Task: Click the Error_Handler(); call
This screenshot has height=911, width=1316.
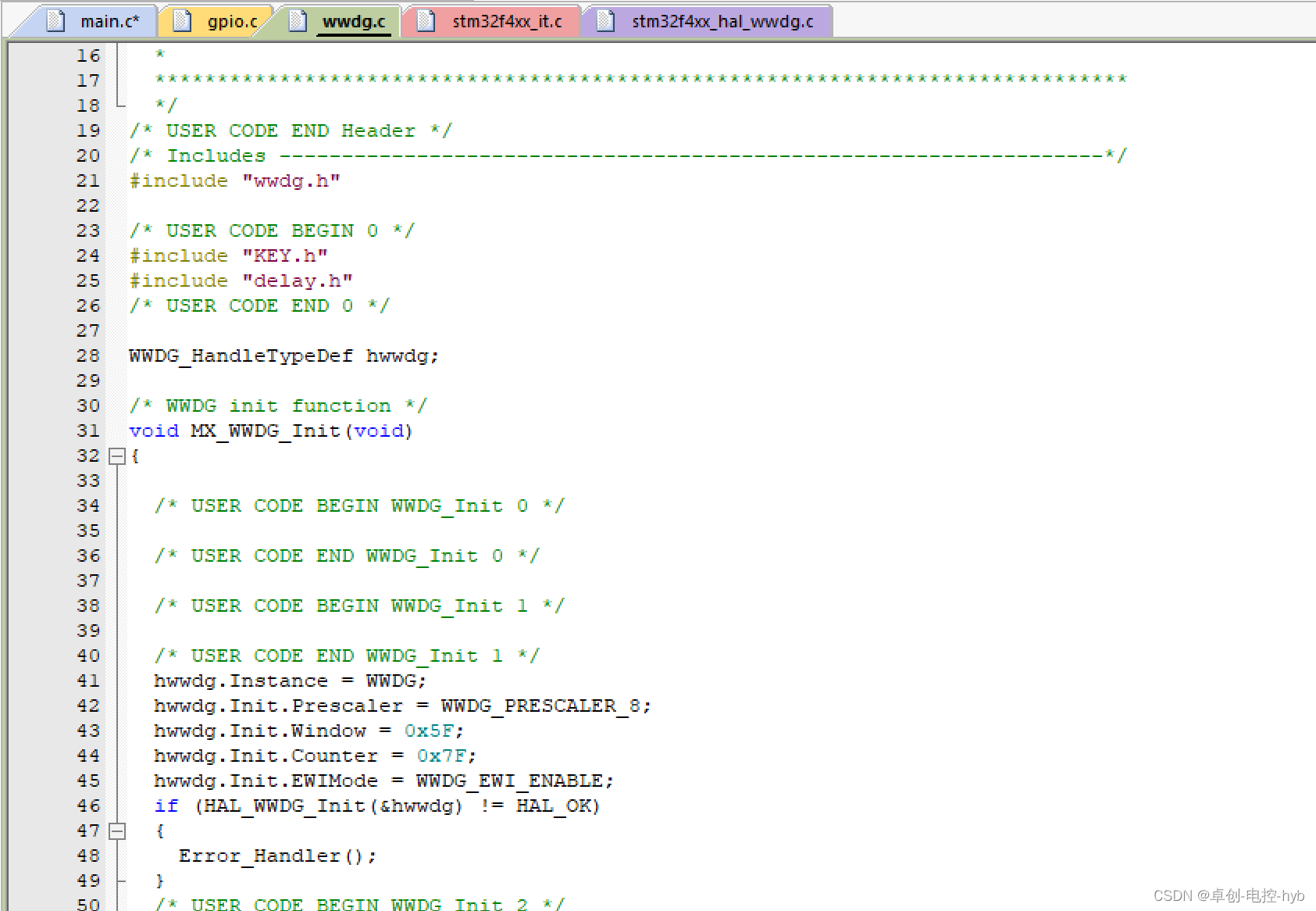Action: pyautogui.click(x=277, y=856)
